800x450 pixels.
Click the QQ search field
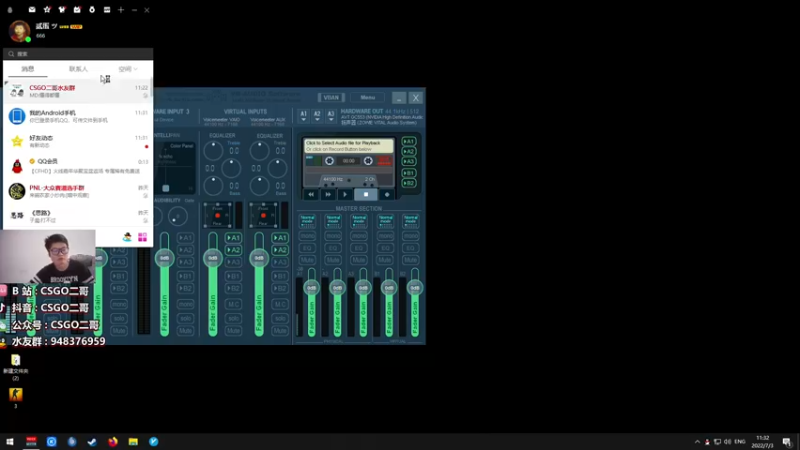(x=78, y=54)
